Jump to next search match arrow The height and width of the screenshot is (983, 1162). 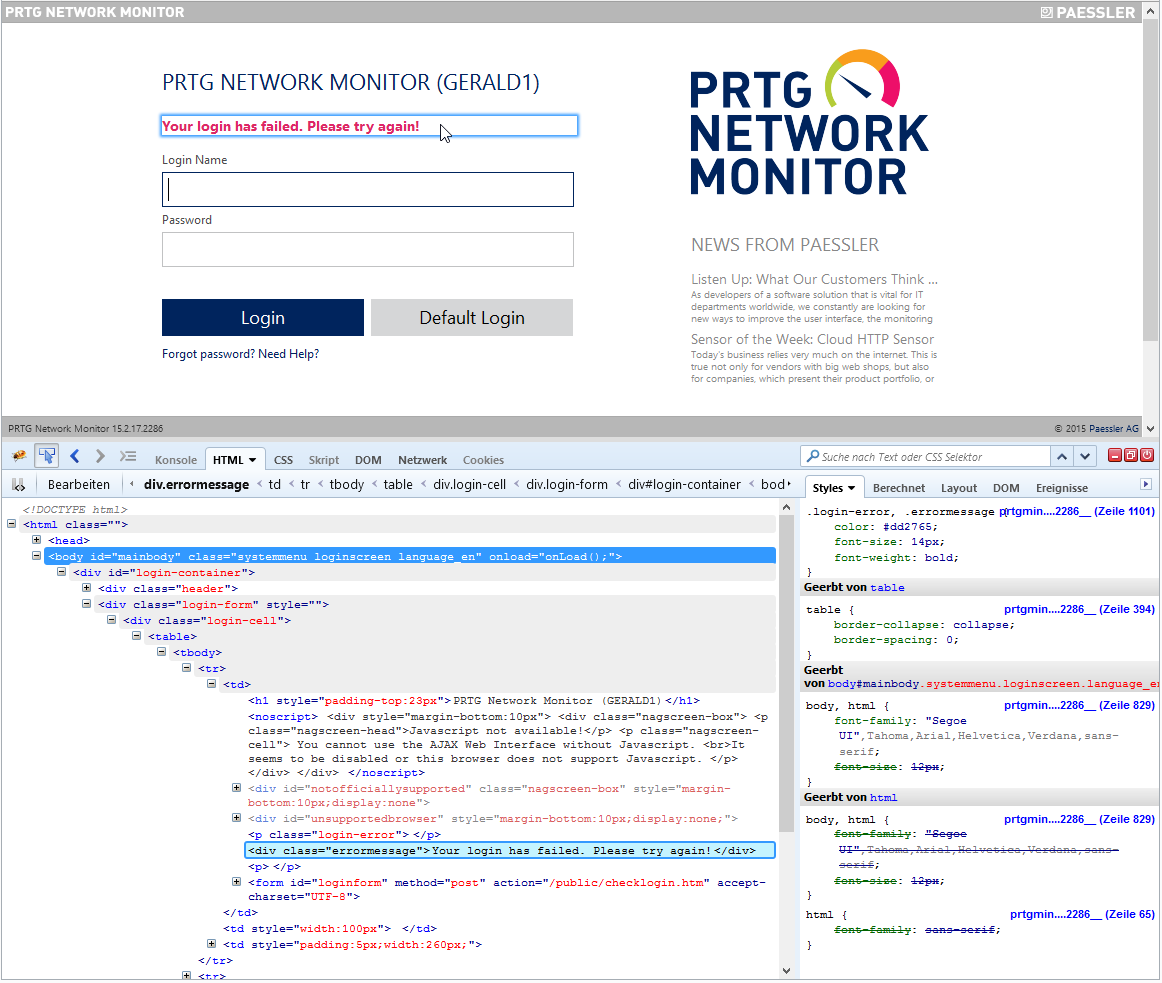(1085, 457)
